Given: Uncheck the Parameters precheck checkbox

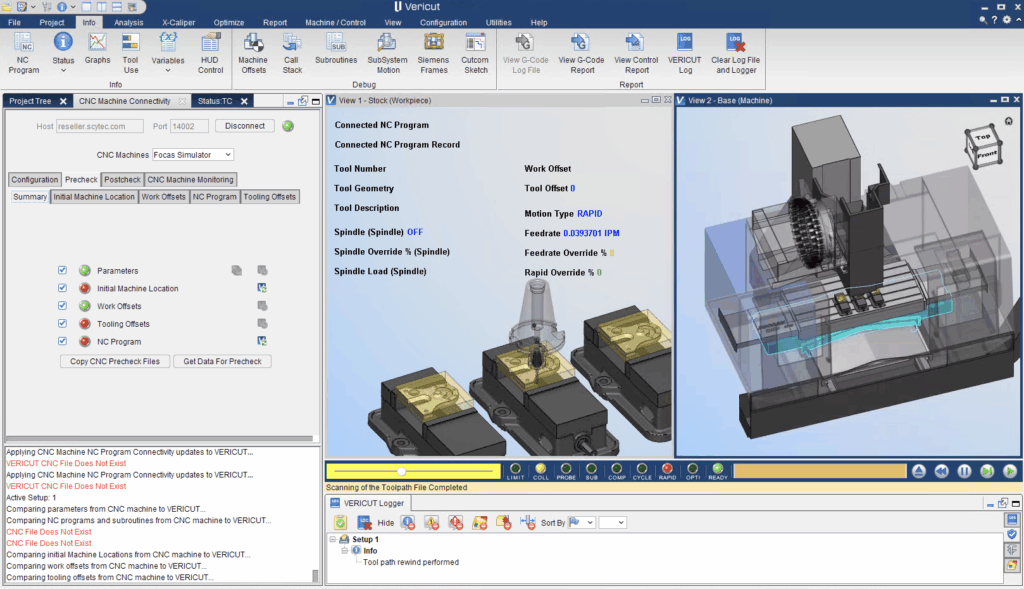Looking at the screenshot, I should pyautogui.click(x=63, y=271).
